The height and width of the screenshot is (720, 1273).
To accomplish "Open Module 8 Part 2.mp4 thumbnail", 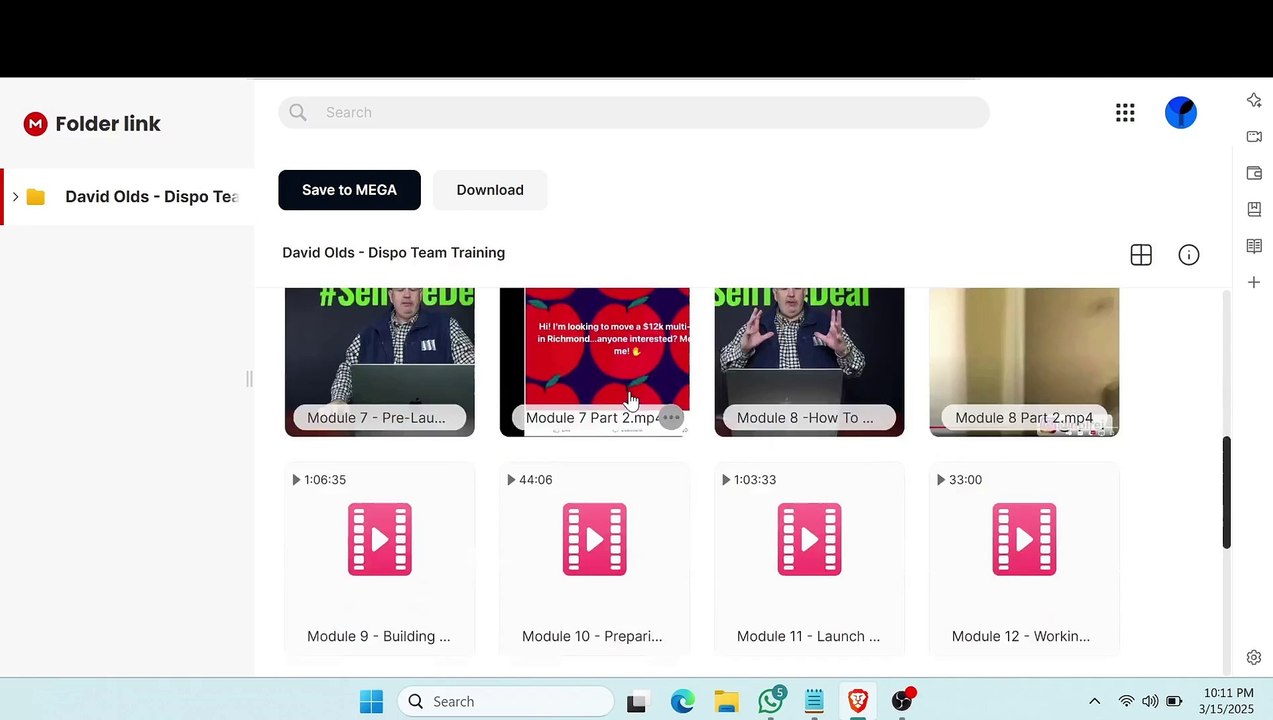I will tap(1025, 362).
